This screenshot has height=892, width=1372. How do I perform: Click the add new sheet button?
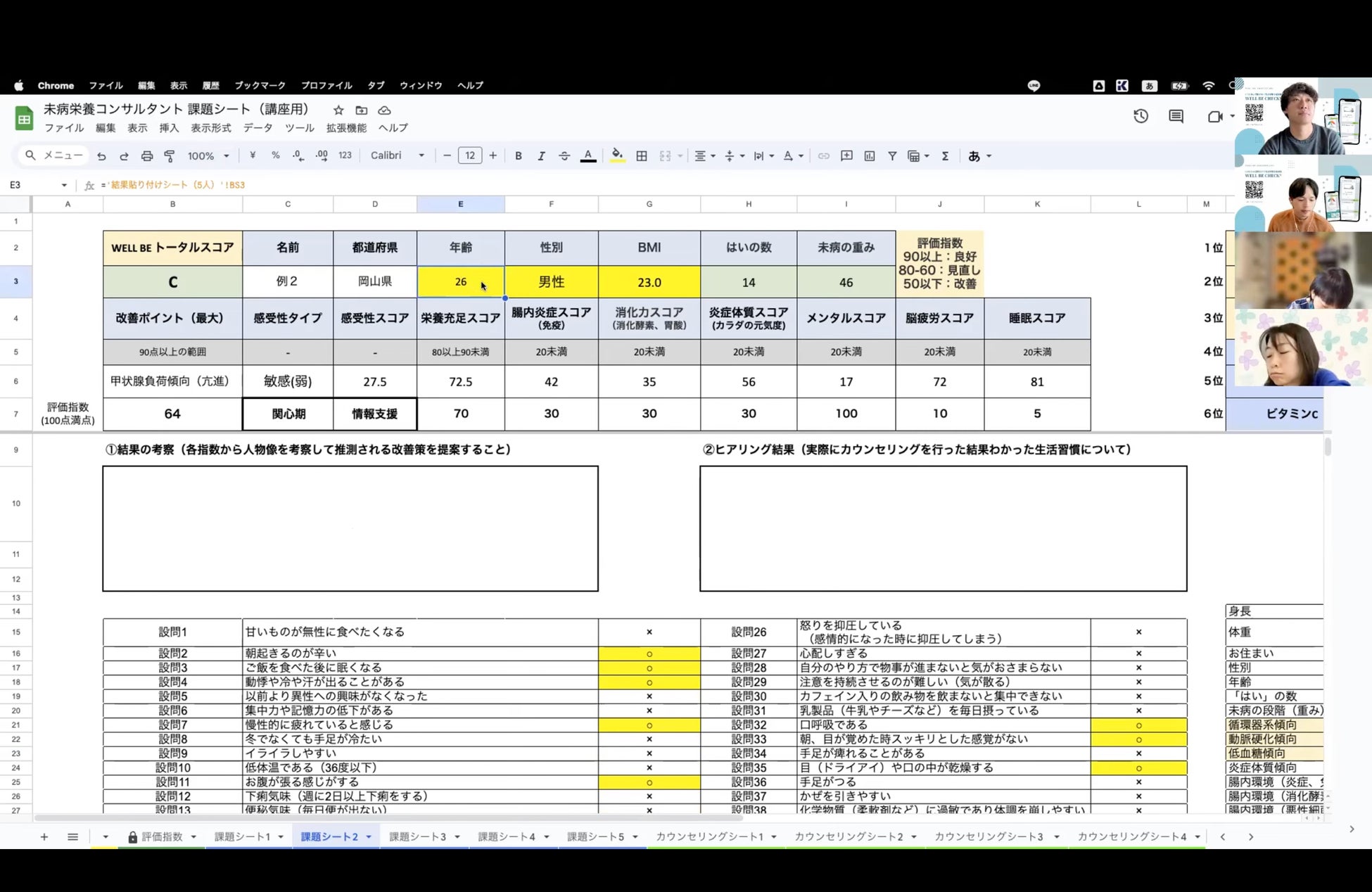tap(44, 837)
